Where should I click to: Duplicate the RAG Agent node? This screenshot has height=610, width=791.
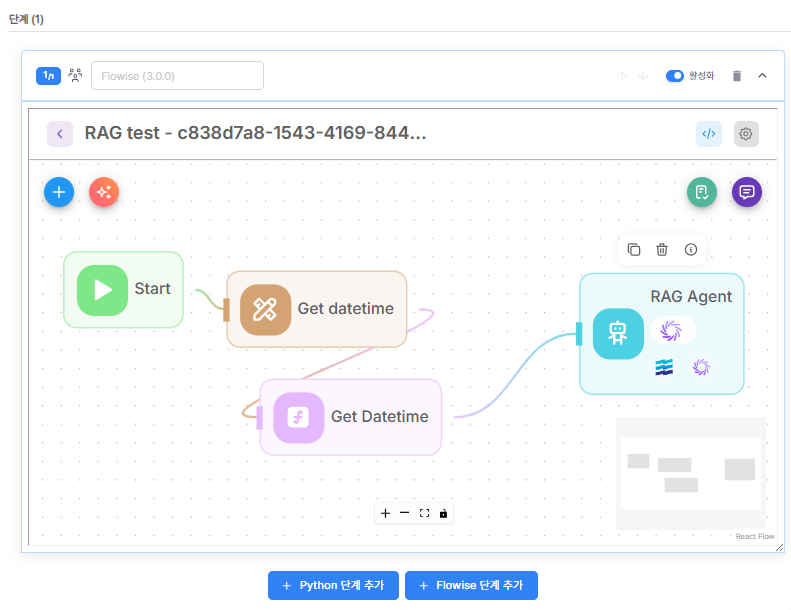pos(633,250)
